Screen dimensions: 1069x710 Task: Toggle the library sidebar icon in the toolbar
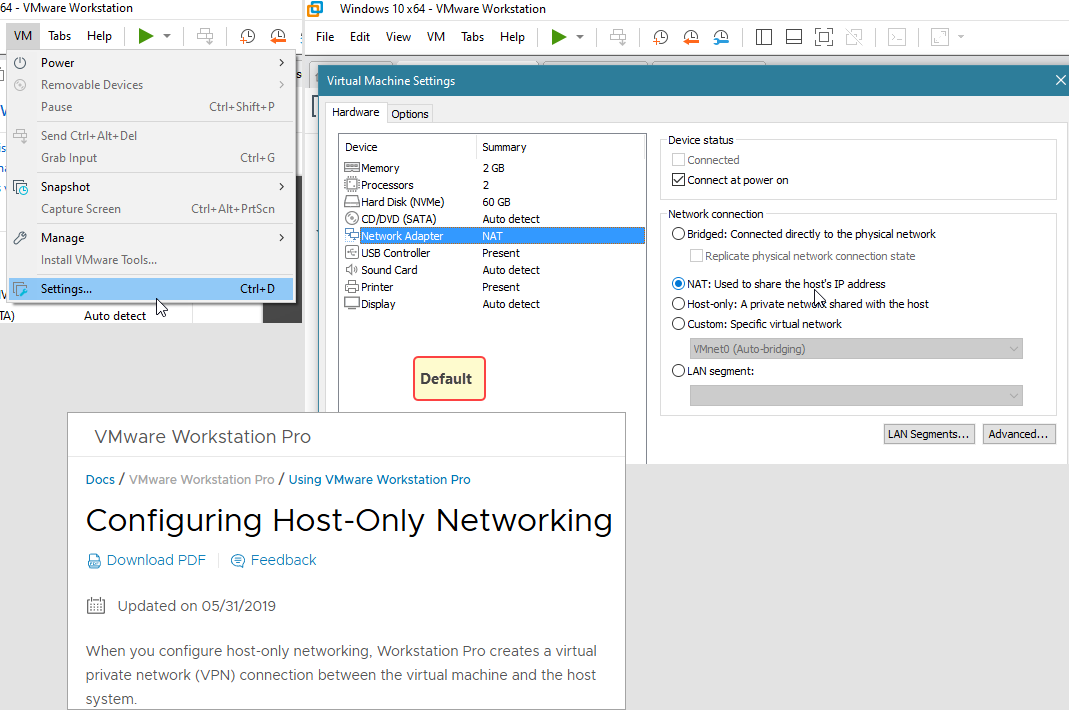pos(764,37)
